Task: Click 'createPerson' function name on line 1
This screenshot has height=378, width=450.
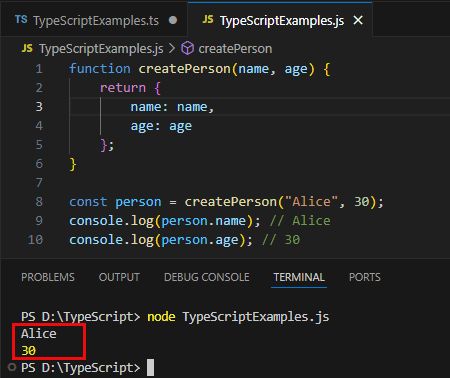Action: (184, 69)
